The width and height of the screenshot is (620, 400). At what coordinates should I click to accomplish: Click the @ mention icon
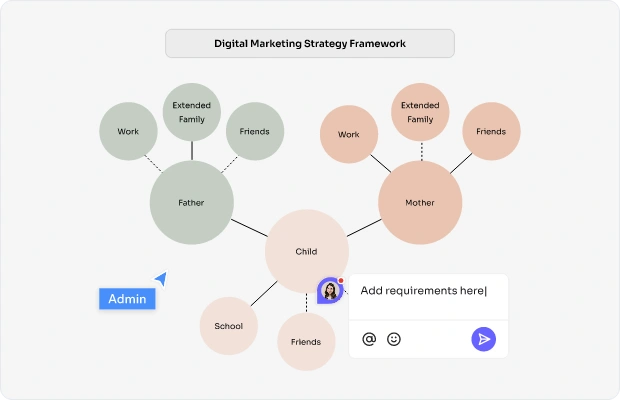(369, 339)
